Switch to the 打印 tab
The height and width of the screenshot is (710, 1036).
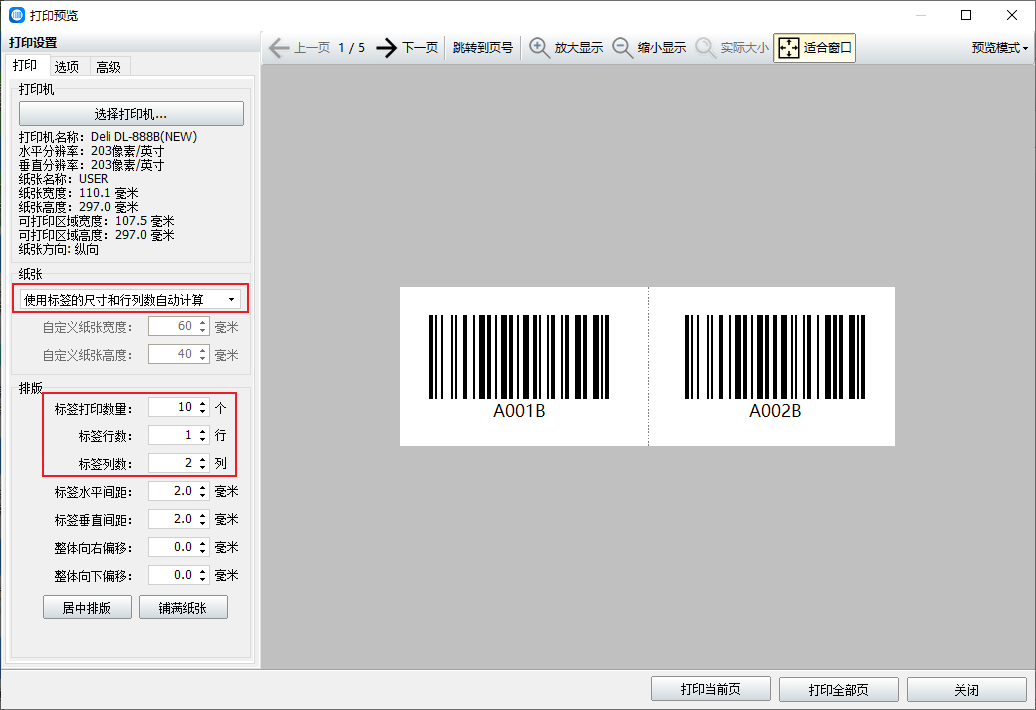pos(25,65)
